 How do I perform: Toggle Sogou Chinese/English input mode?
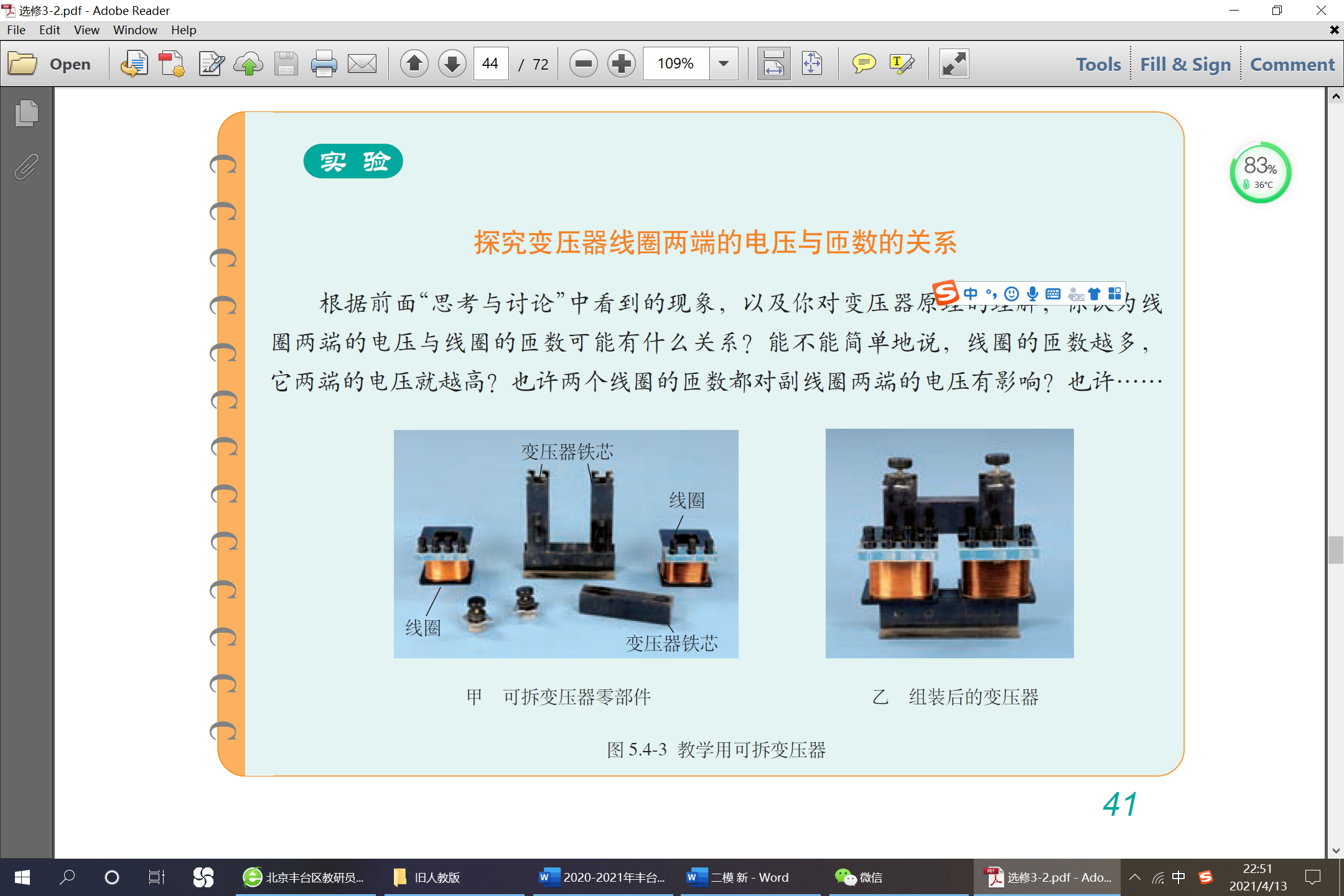970,294
